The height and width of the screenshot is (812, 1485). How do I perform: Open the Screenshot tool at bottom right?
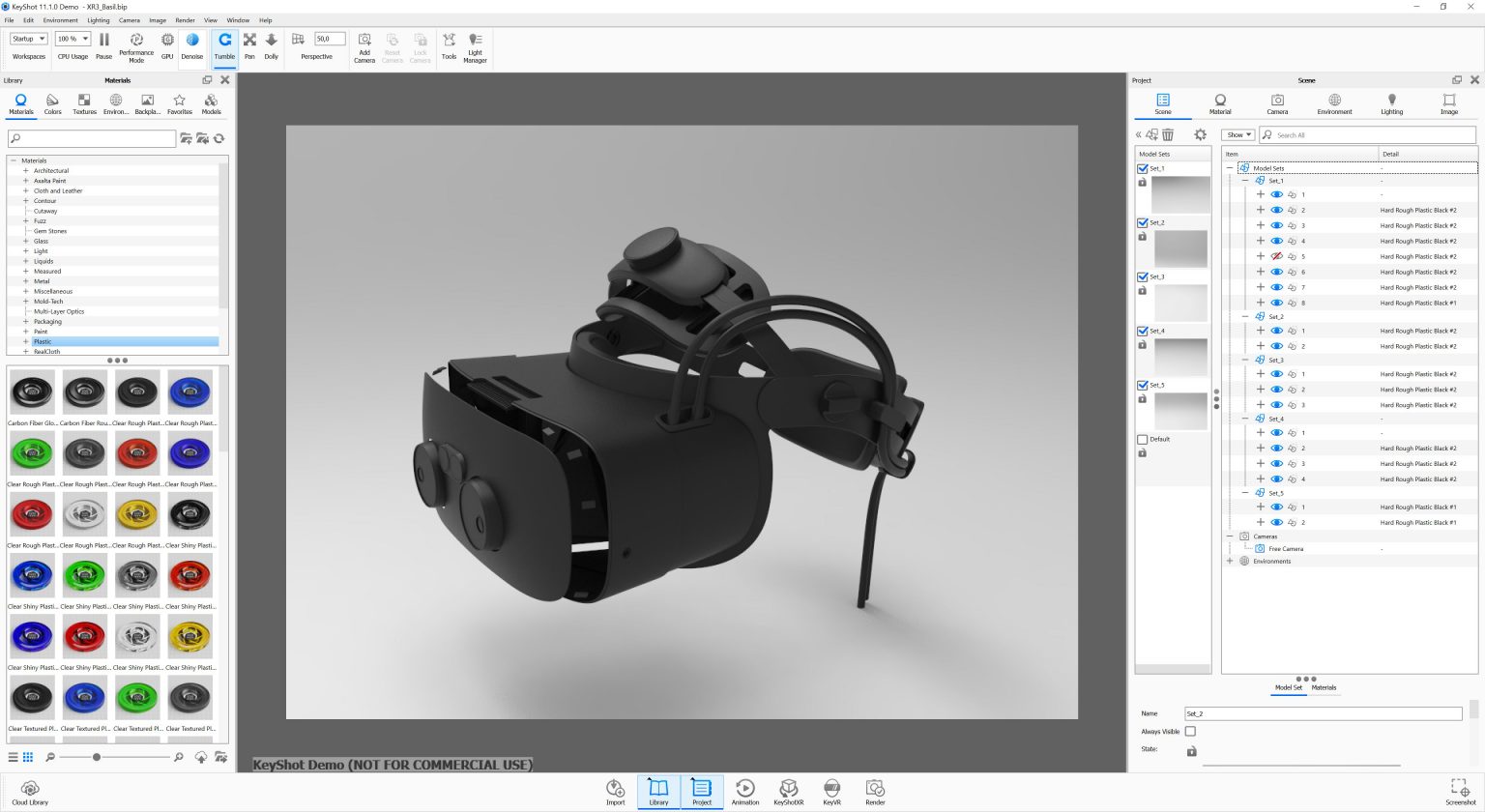tap(1458, 790)
